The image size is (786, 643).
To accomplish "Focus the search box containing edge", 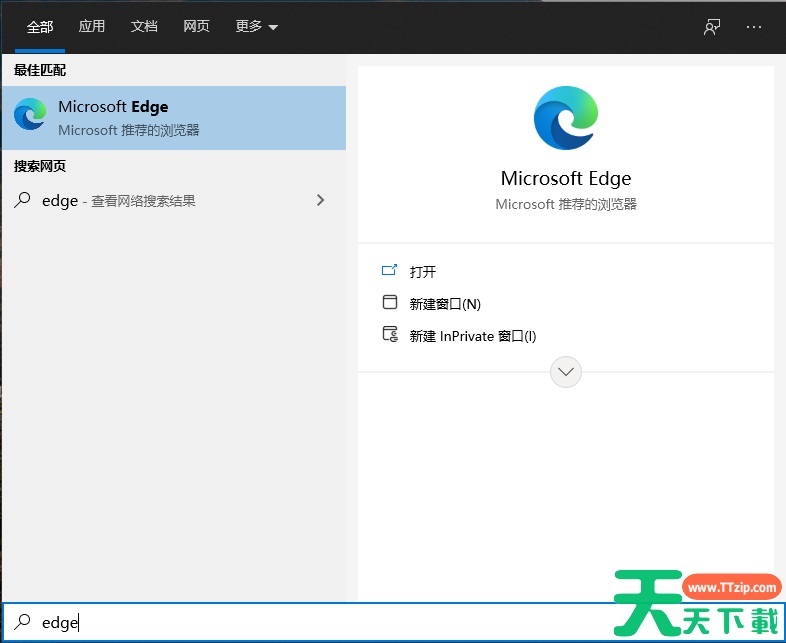I will tap(300, 622).
